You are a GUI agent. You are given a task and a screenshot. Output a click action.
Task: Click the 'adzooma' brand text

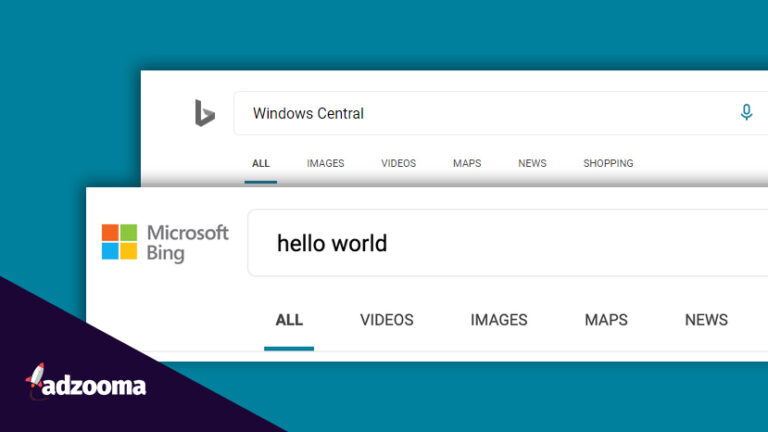94,386
